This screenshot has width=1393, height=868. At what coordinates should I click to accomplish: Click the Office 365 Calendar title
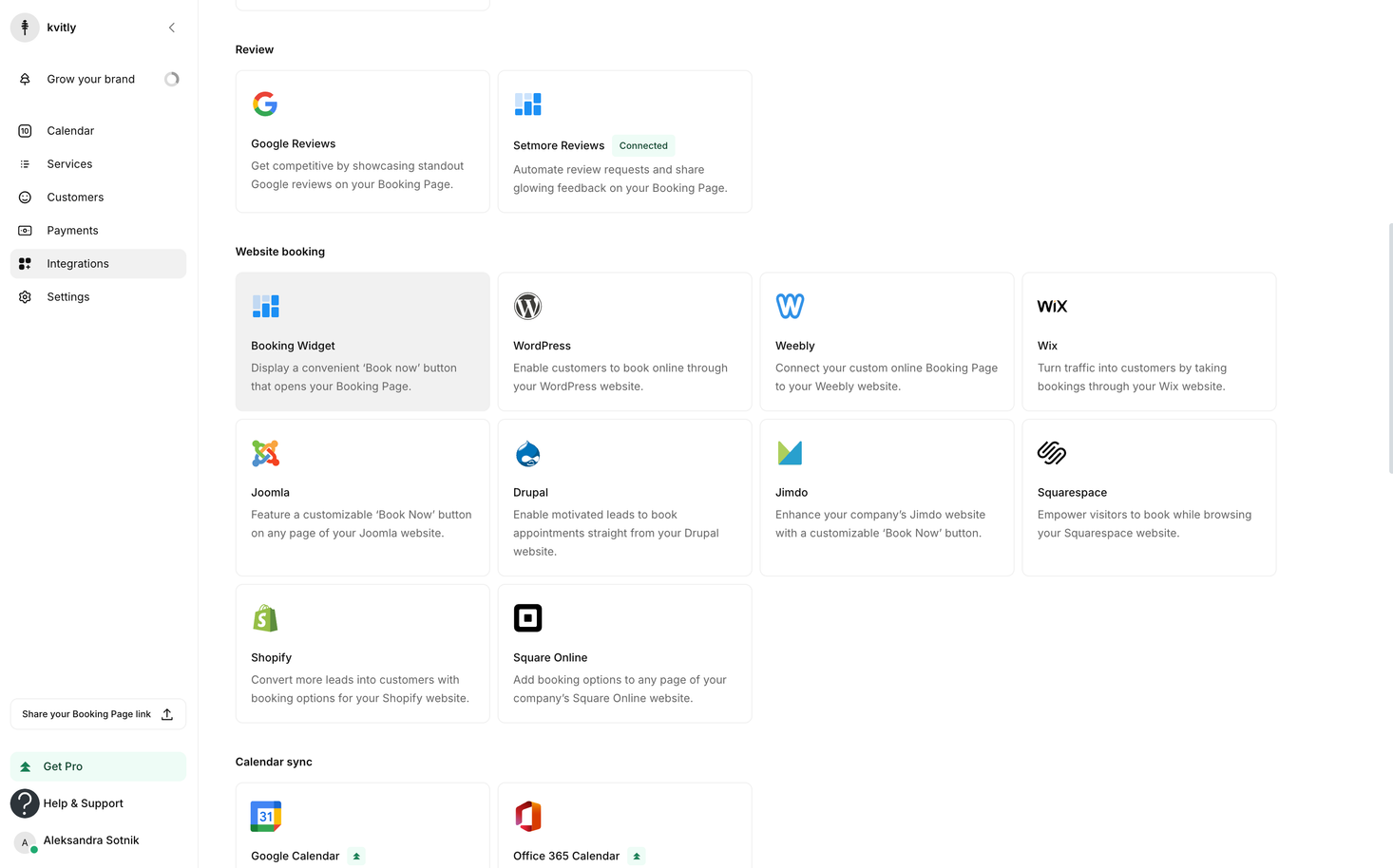click(566, 857)
